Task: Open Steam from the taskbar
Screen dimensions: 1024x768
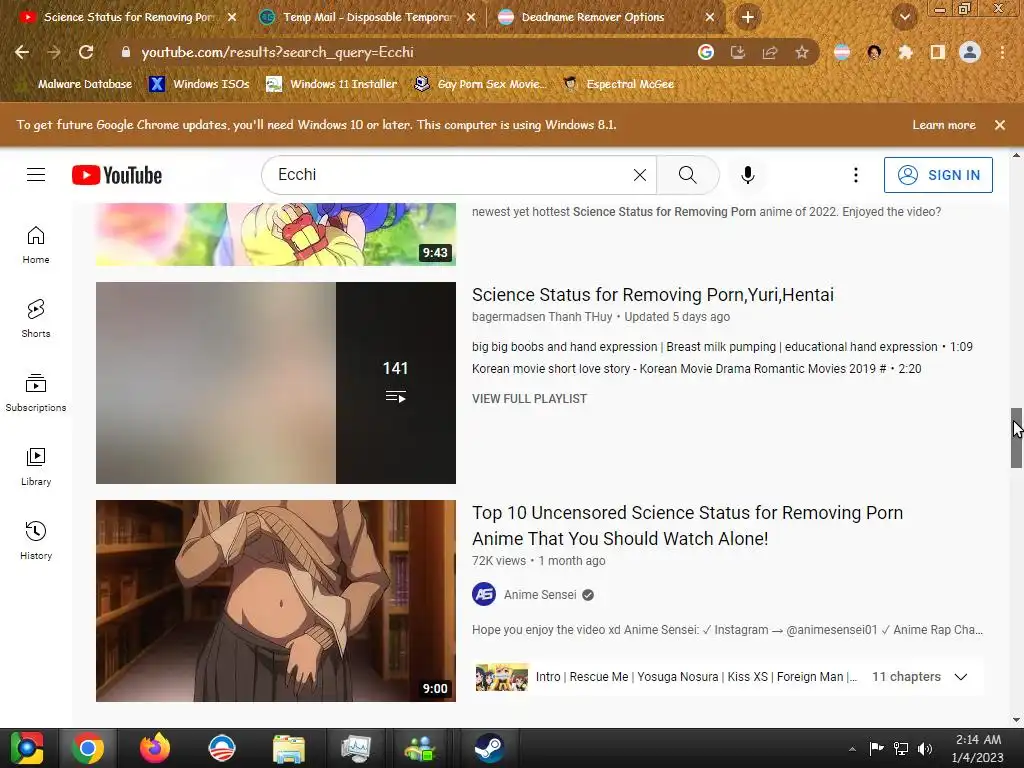Action: click(x=489, y=748)
